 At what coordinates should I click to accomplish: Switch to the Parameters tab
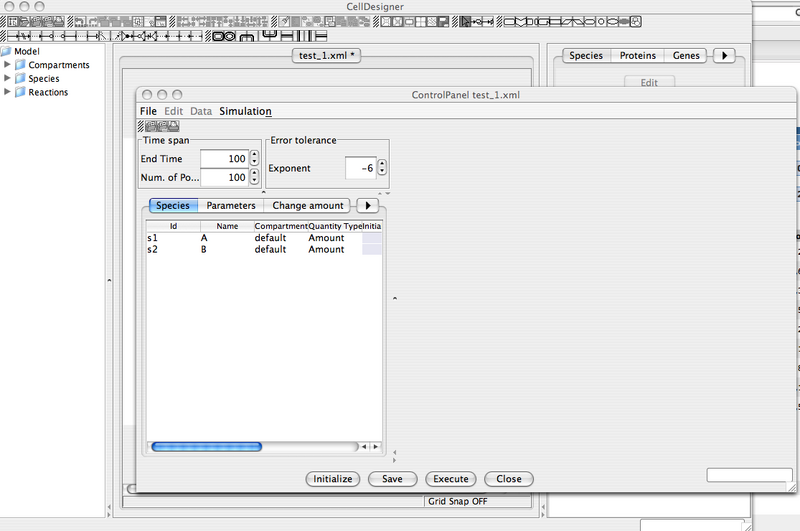pyautogui.click(x=231, y=205)
